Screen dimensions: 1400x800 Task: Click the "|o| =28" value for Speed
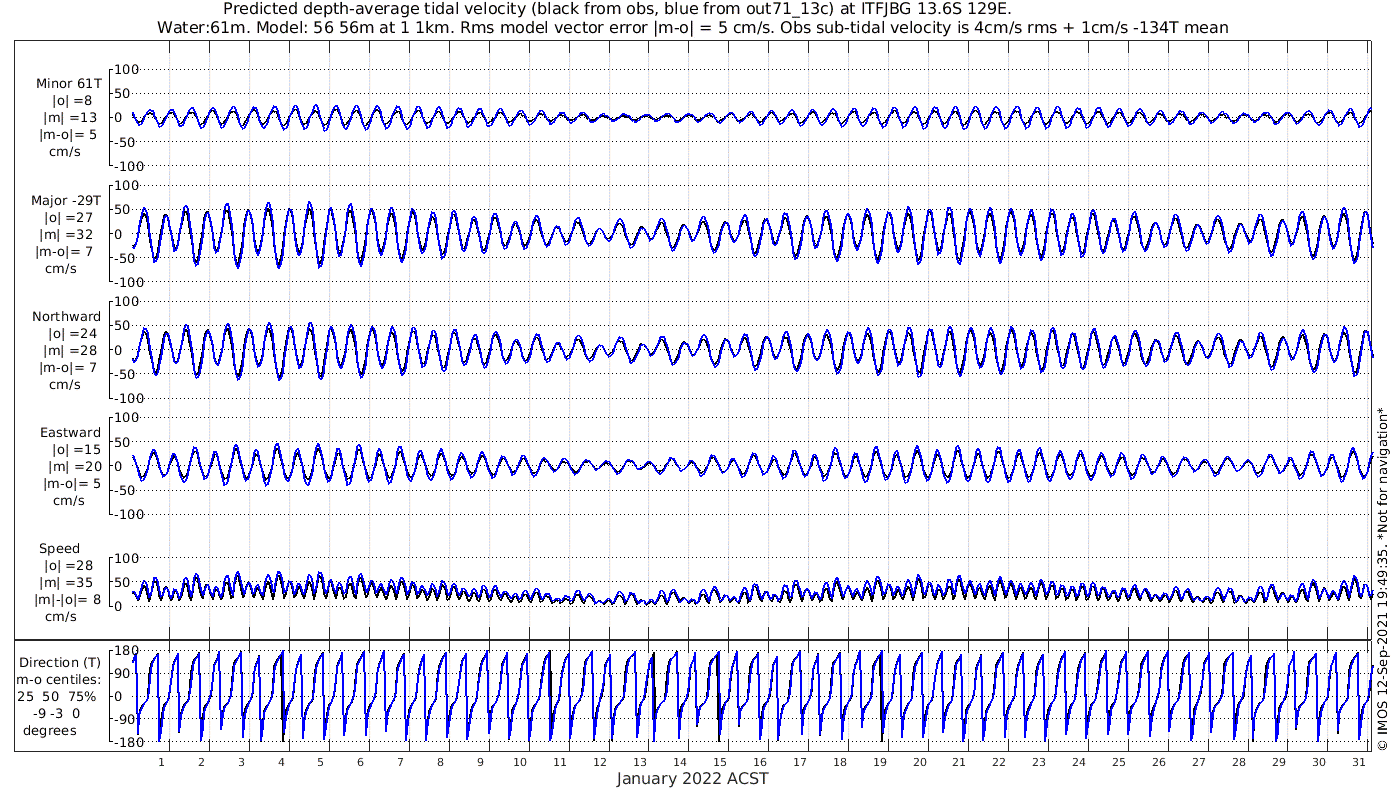pyautogui.click(x=70, y=566)
